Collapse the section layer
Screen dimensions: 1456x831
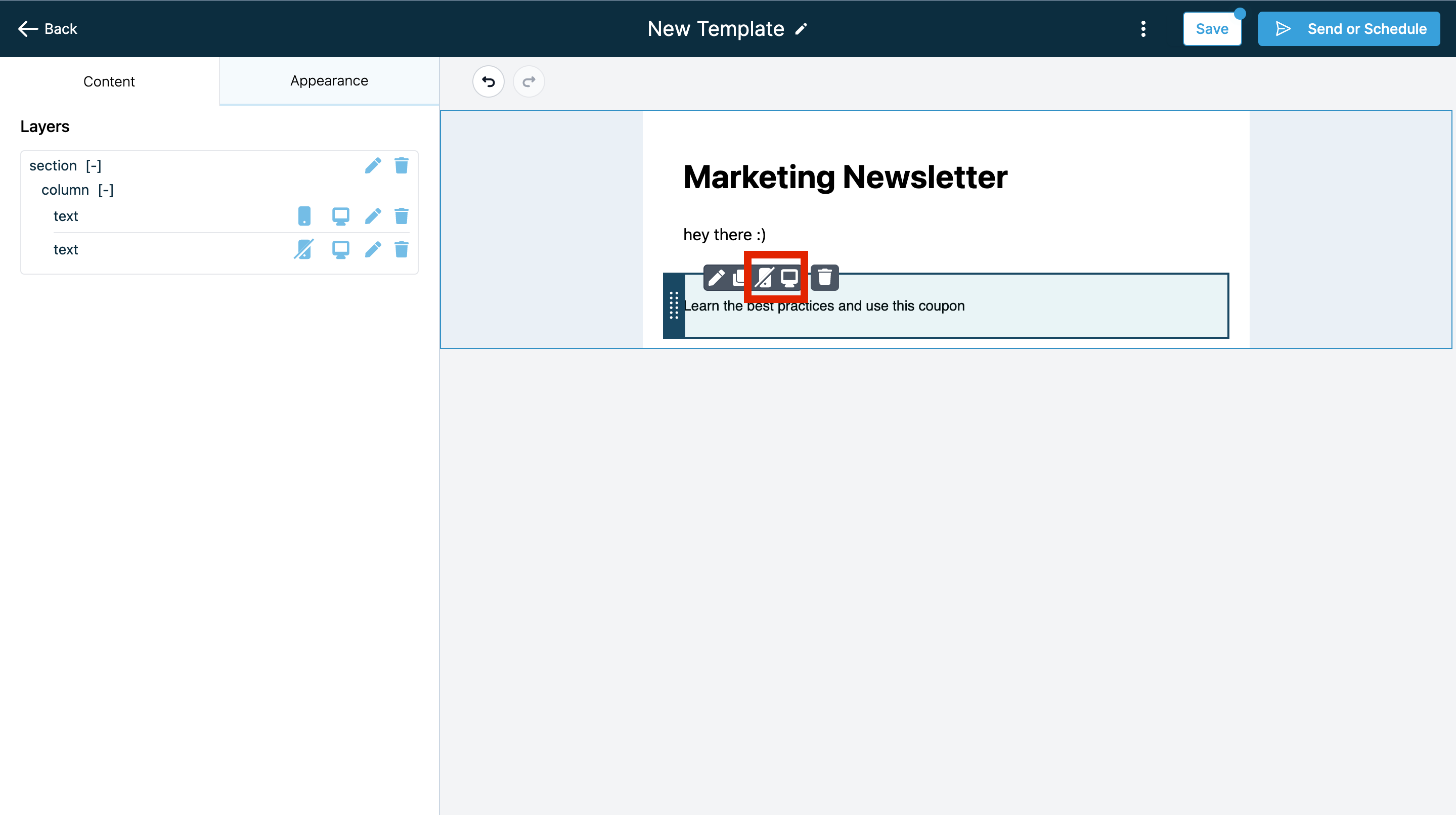tap(93, 165)
